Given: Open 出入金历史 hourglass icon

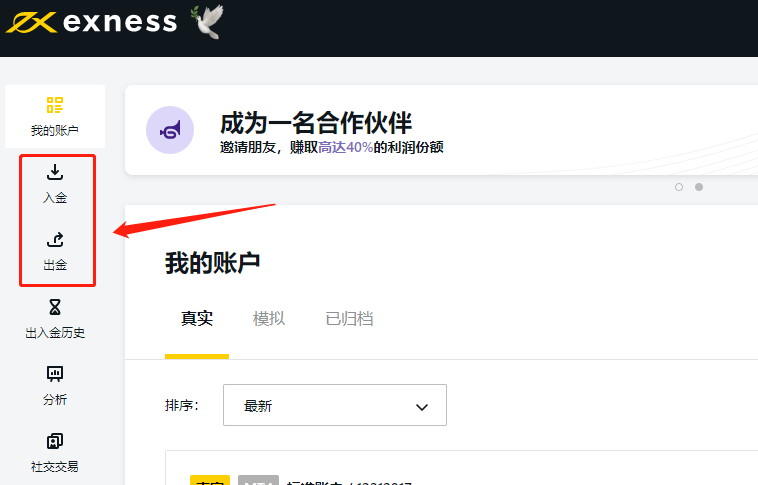Looking at the screenshot, I should [55, 307].
